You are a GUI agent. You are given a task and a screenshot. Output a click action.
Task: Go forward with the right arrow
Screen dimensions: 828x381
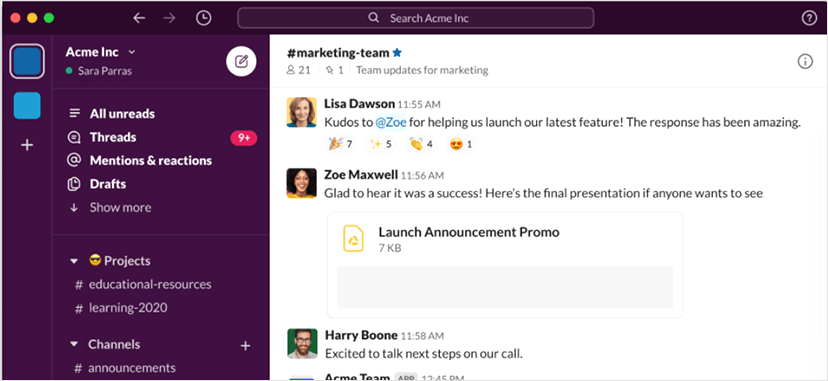170,18
